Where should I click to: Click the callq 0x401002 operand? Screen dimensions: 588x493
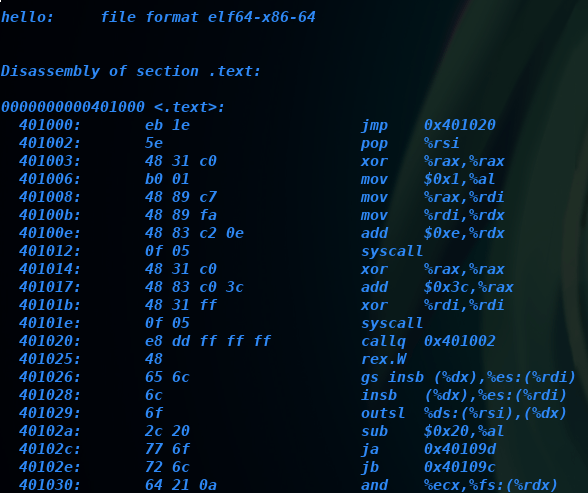tap(460, 341)
